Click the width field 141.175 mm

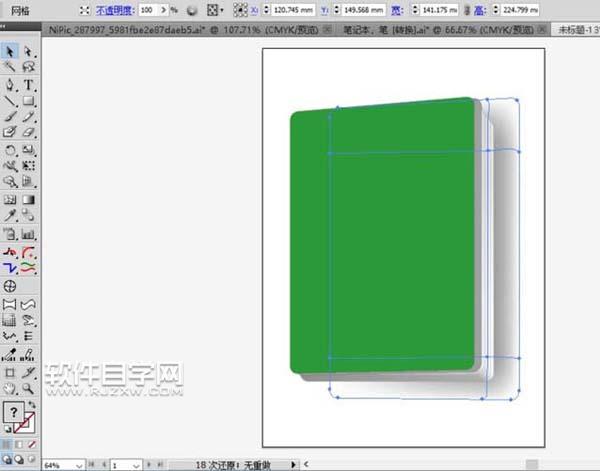439,10
